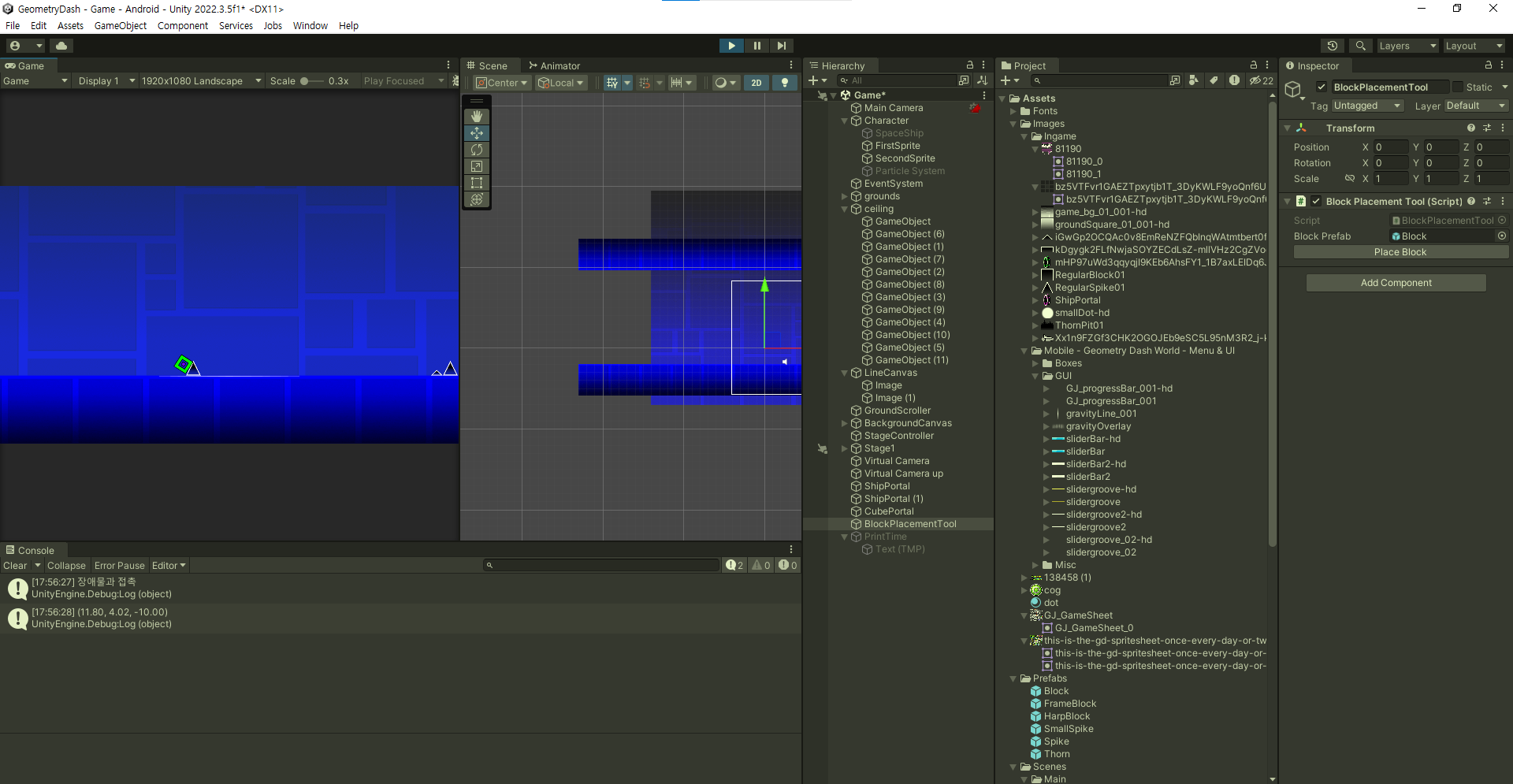The height and width of the screenshot is (784, 1513).
Task: Click the Project search-by-log-type icon
Action: click(1234, 80)
